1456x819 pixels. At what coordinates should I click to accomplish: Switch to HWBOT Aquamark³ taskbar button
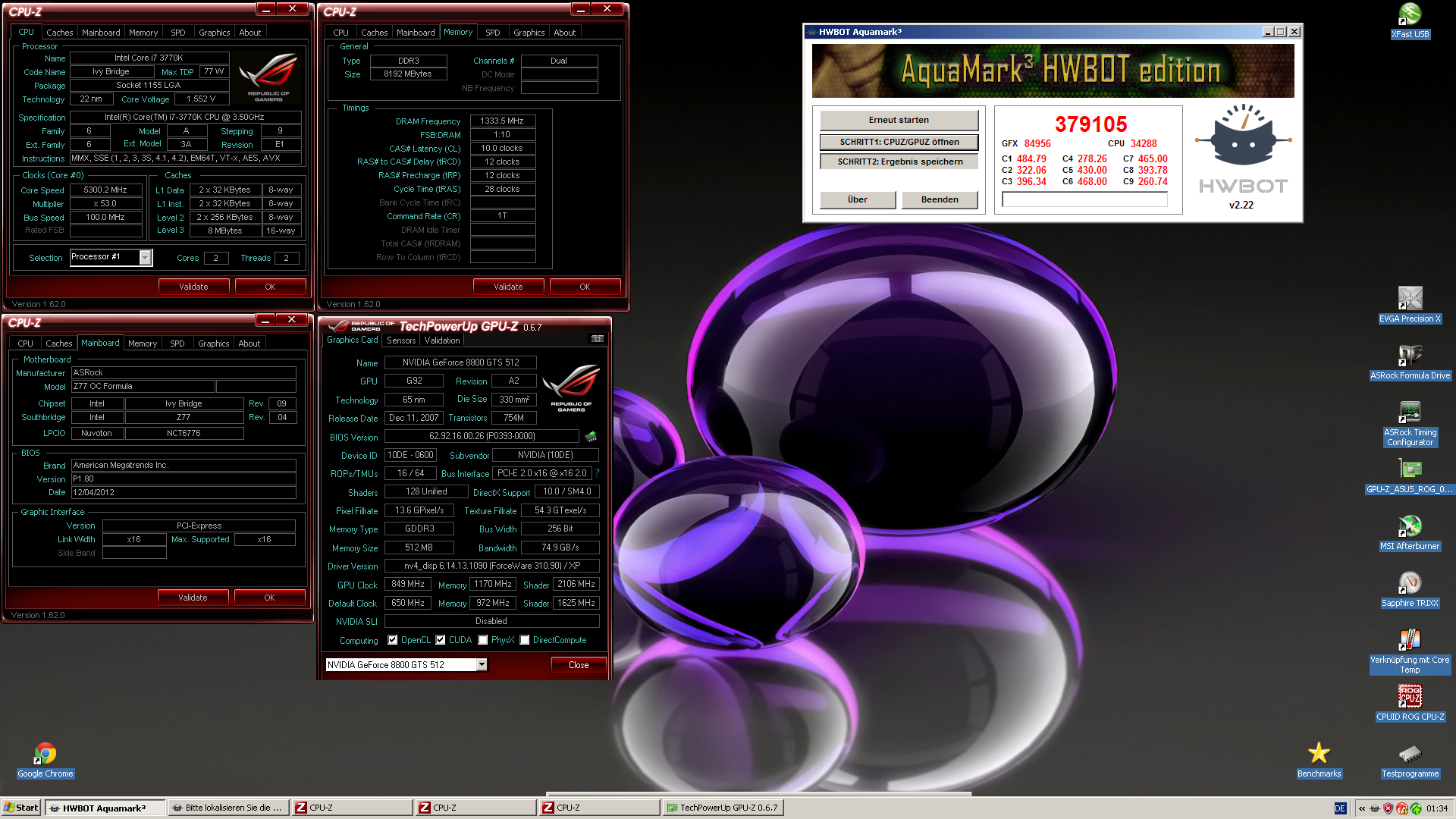[105, 808]
